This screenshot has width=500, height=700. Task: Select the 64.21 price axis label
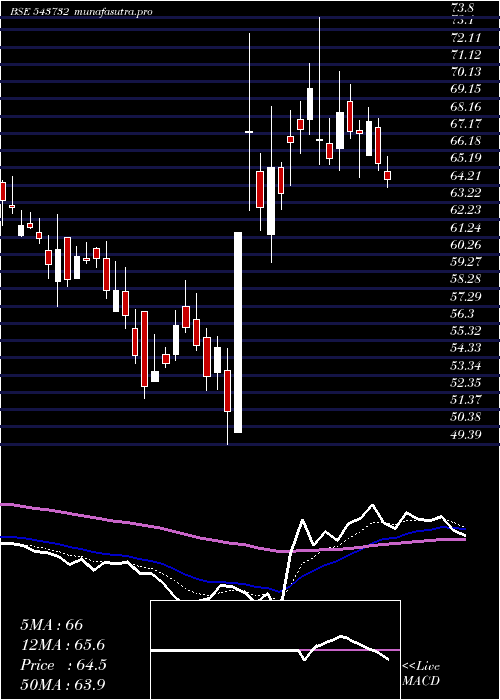click(466, 175)
